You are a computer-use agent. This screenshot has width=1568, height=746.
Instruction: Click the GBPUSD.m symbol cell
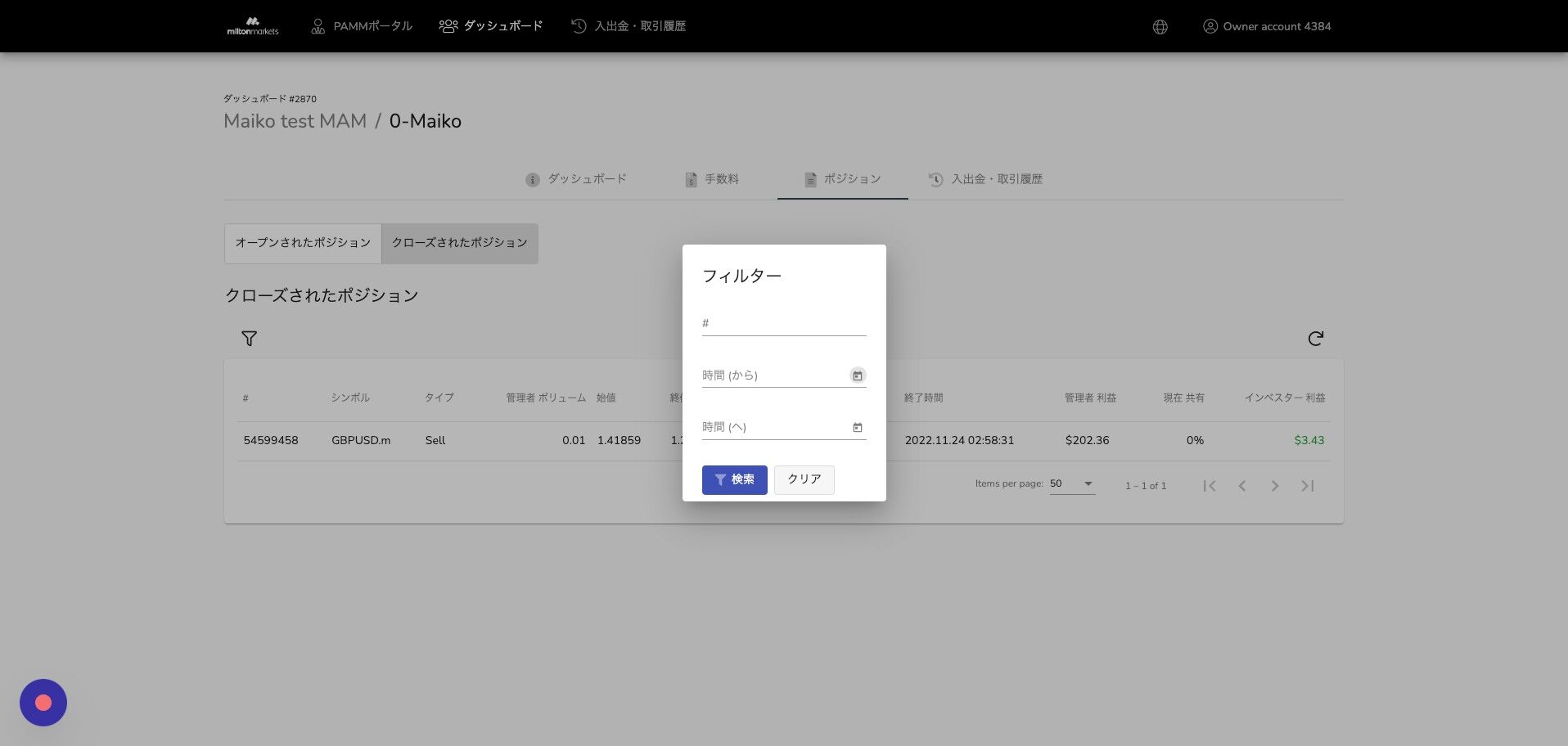pos(361,440)
